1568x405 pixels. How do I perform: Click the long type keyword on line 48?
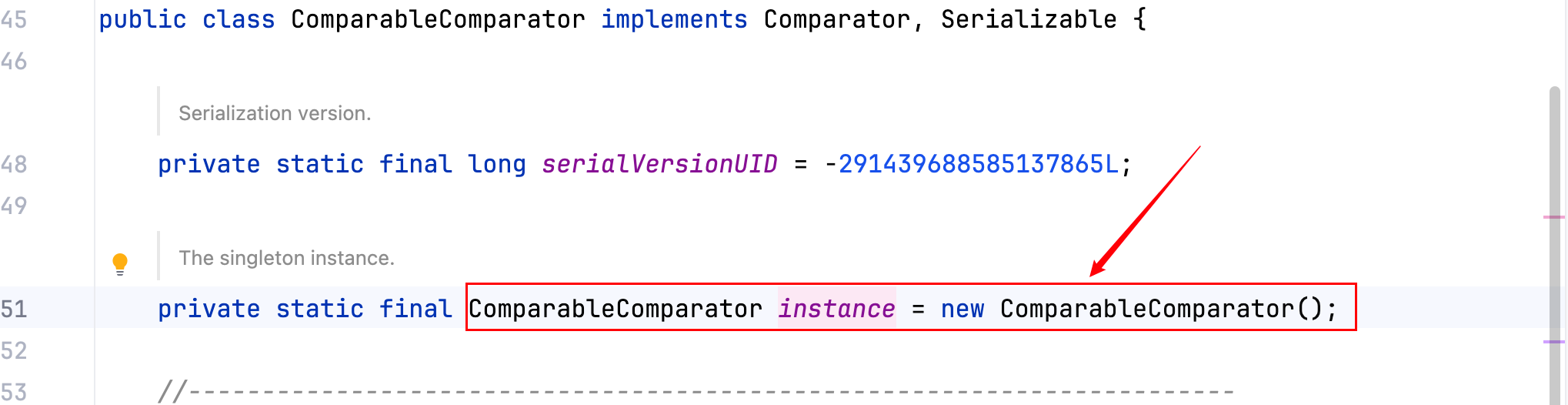point(496,164)
